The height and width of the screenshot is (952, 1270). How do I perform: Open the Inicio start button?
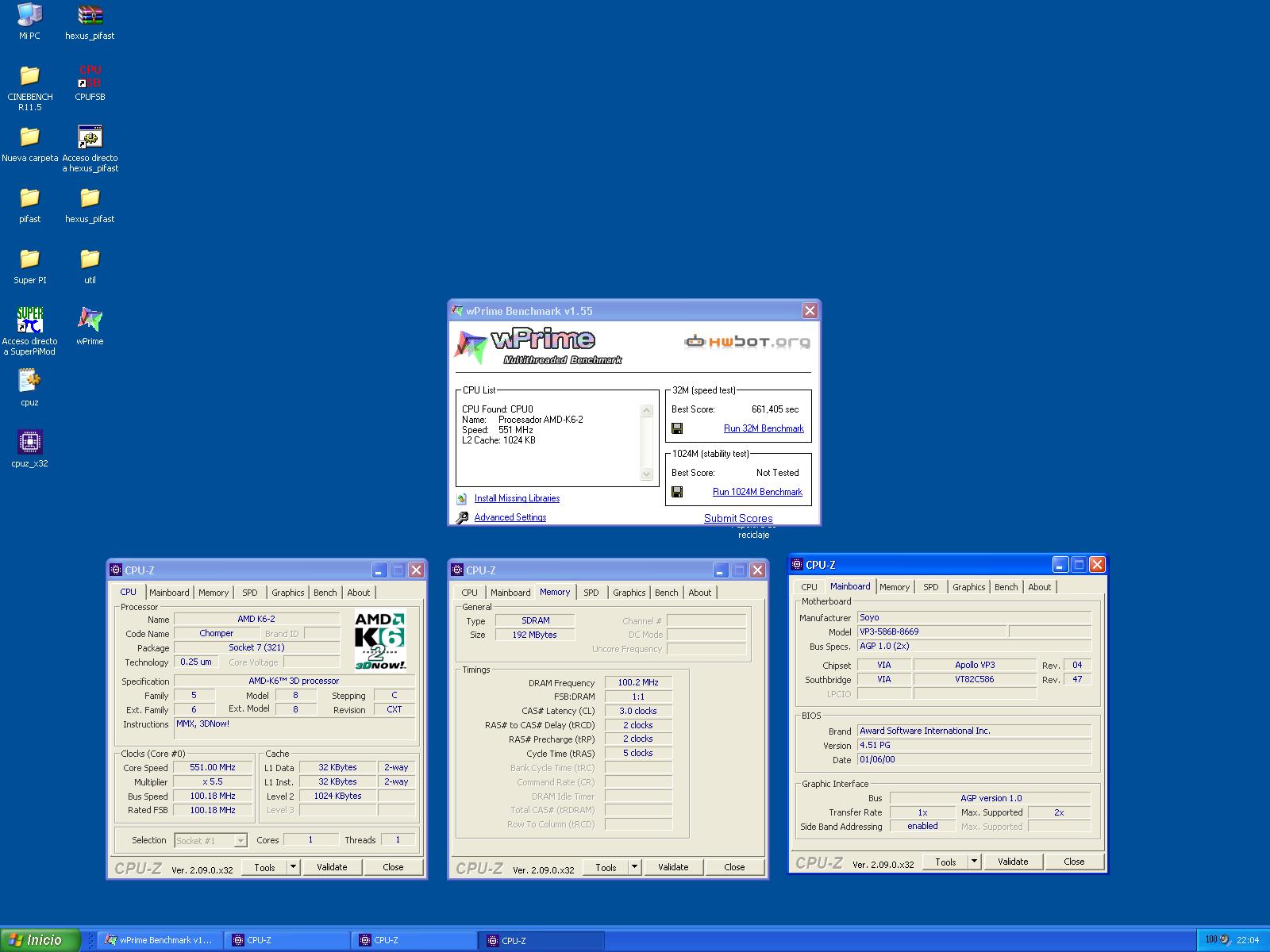[x=40, y=940]
